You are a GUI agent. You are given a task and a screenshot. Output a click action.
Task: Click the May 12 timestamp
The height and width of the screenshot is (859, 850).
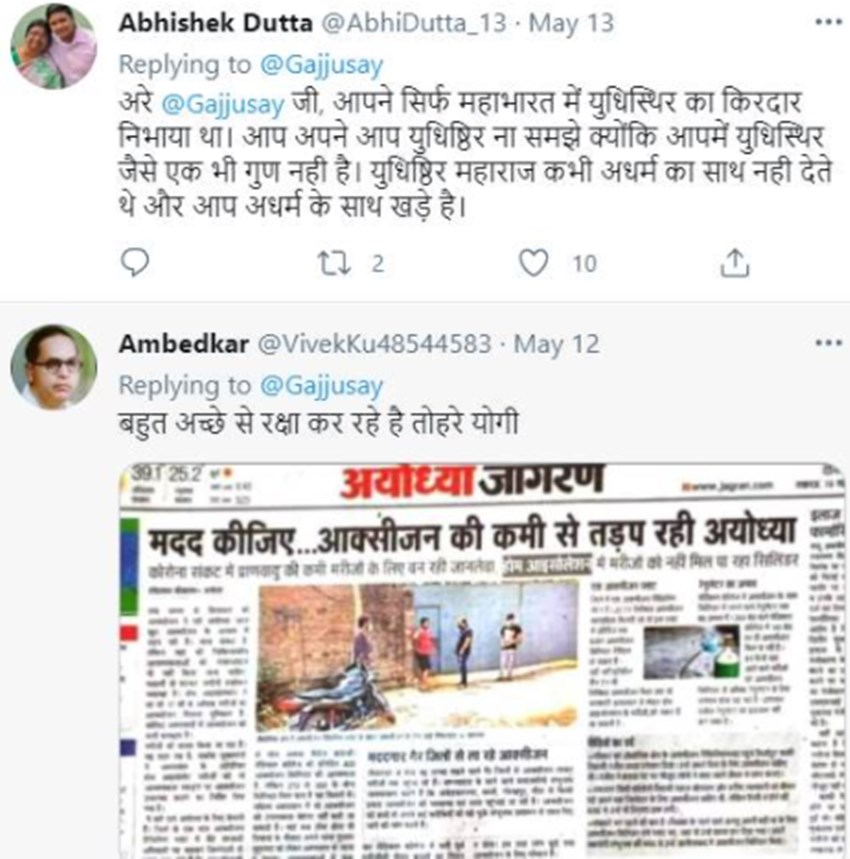(x=556, y=345)
